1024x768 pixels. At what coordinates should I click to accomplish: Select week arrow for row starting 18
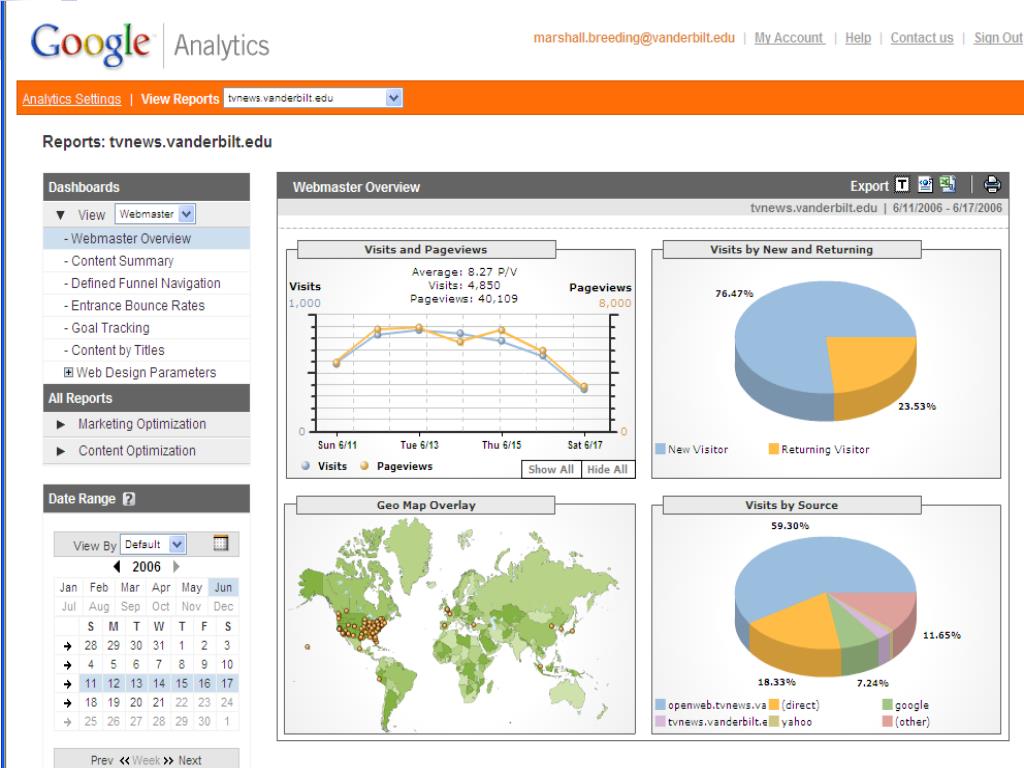click(x=67, y=703)
